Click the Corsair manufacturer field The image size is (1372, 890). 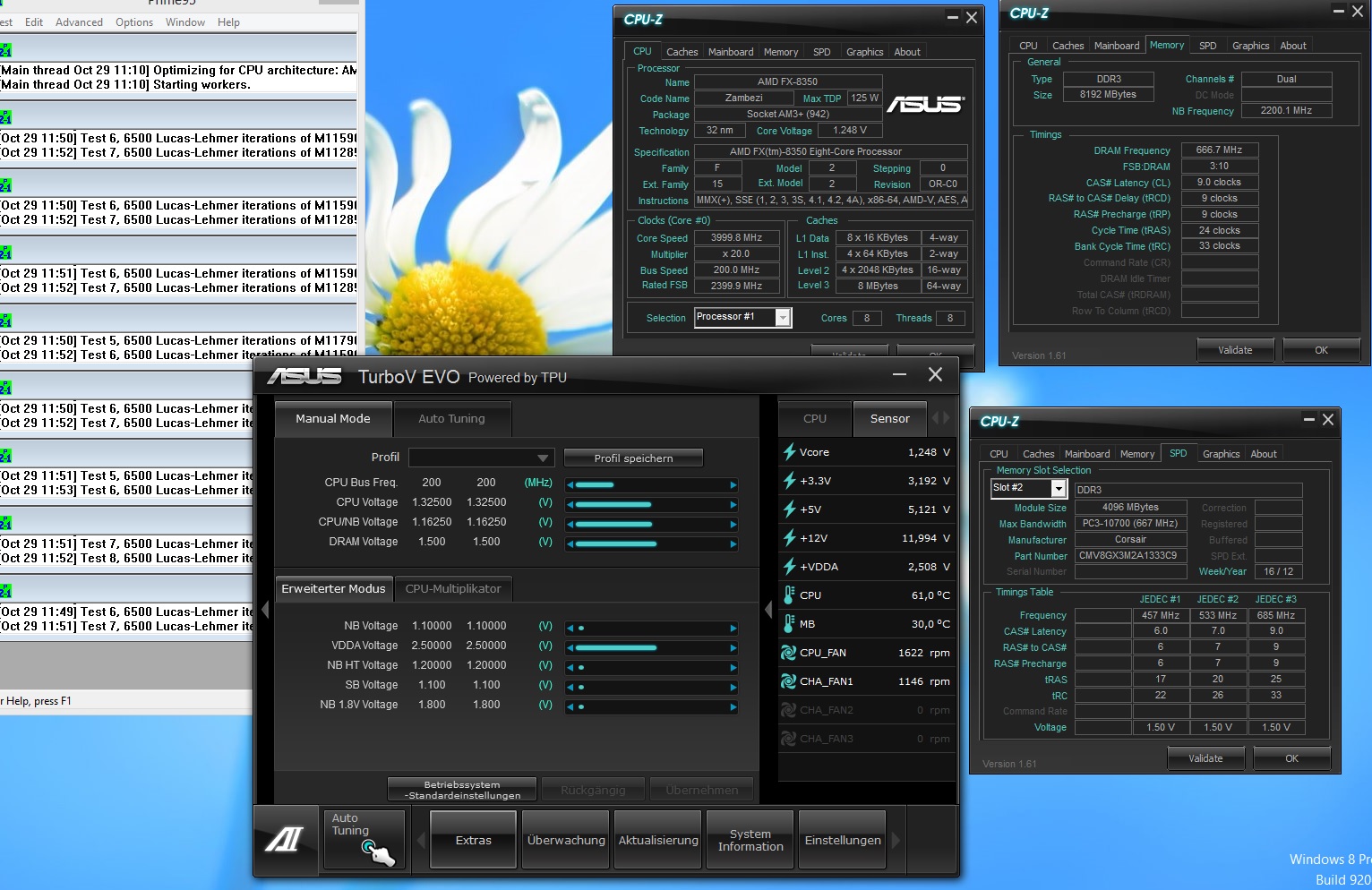pyautogui.click(x=1130, y=539)
